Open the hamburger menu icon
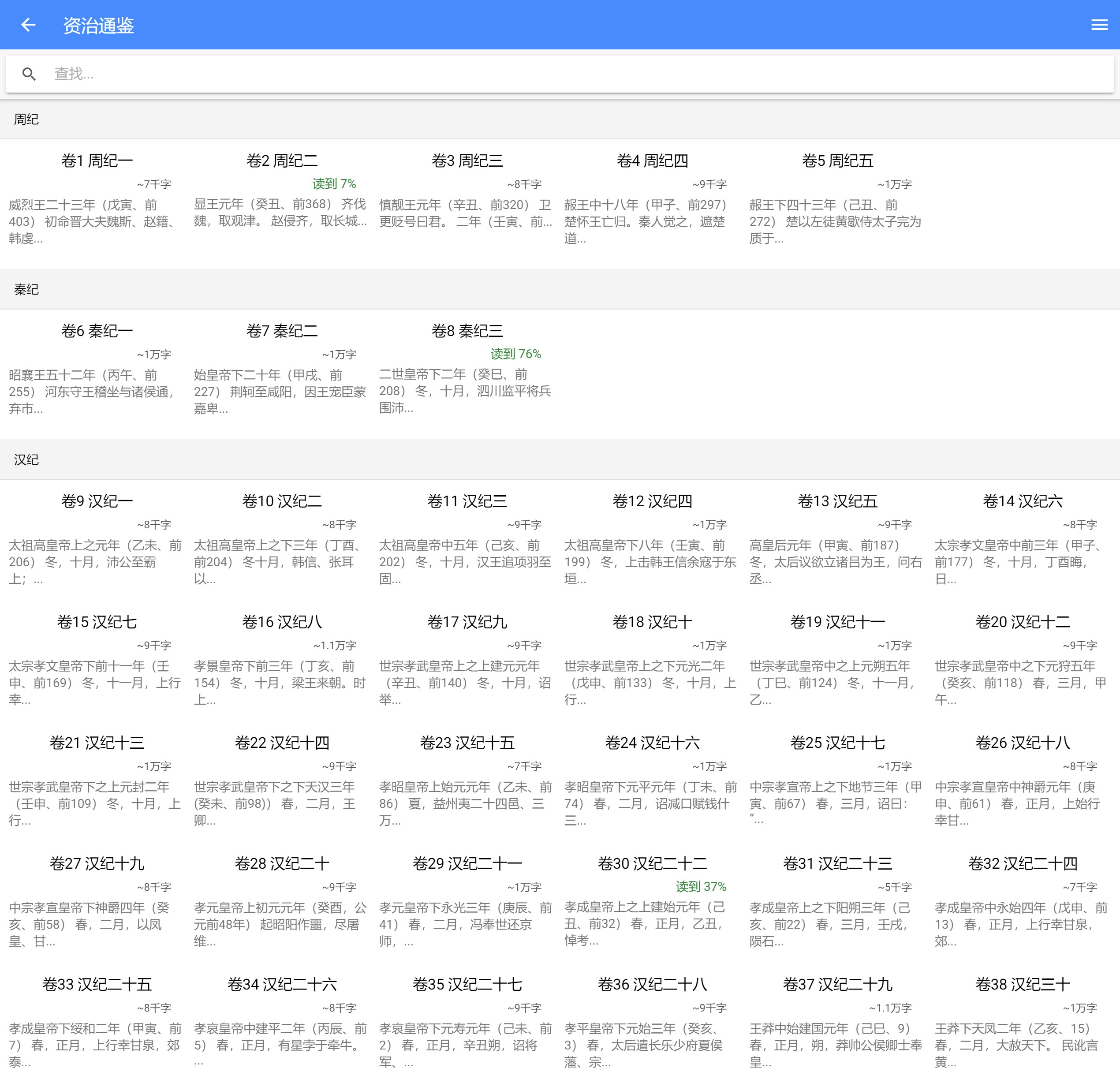Image resolution: width=1120 pixels, height=1083 pixels. 1099,25
